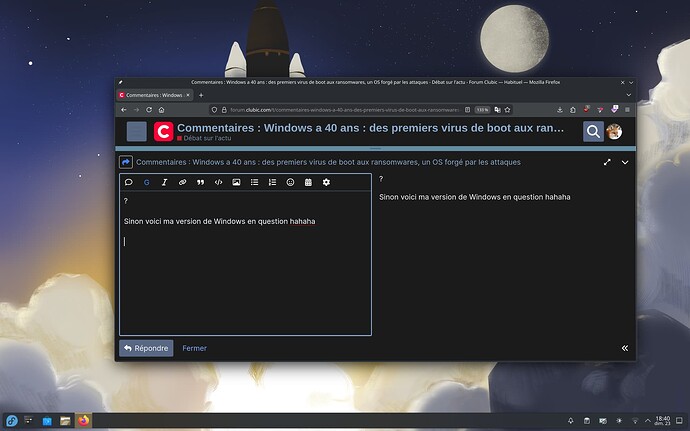The height and width of the screenshot is (431, 690).
Task: Open the emoji picker
Action: click(290, 182)
